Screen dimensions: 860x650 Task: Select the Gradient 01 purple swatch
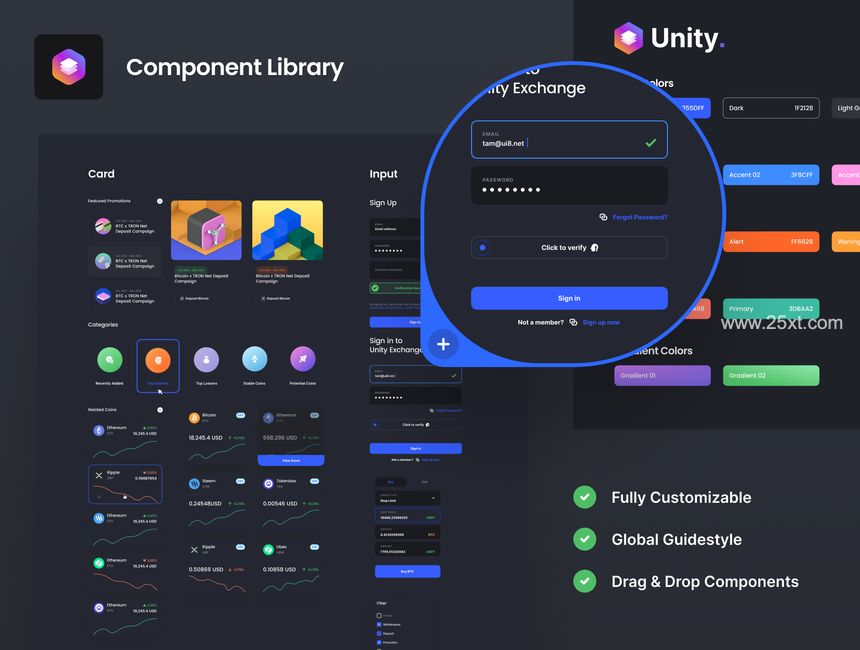(x=663, y=376)
